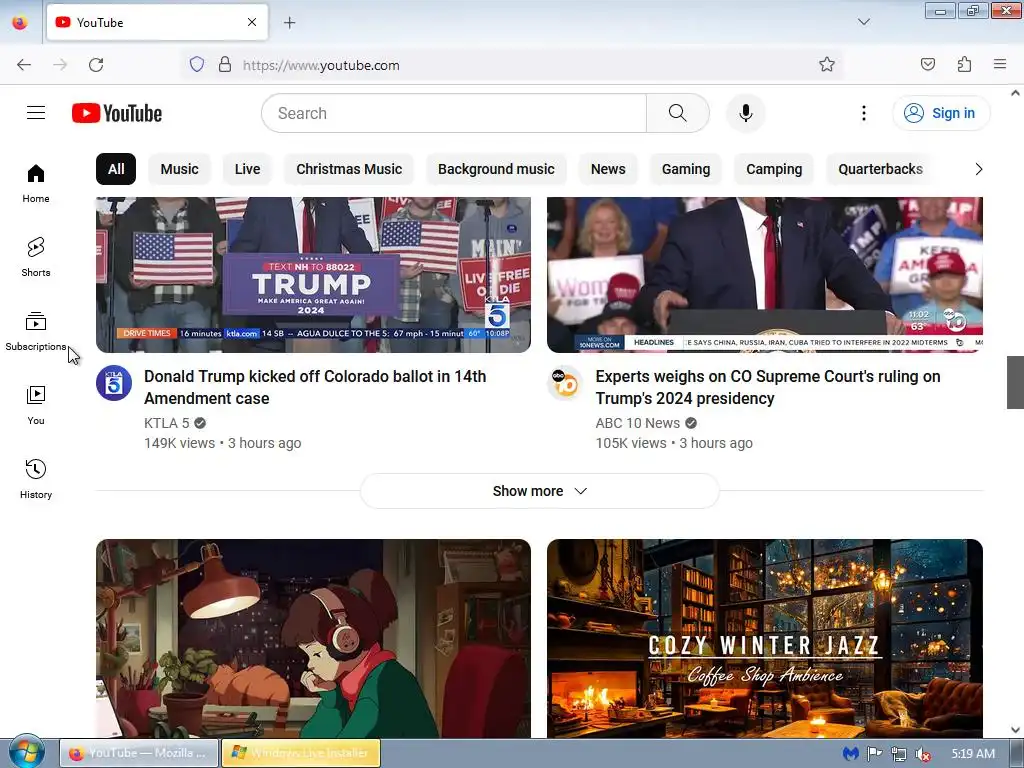The width and height of the screenshot is (1024, 768).
Task: Open tracking protection shield icon
Action: click(x=197, y=65)
